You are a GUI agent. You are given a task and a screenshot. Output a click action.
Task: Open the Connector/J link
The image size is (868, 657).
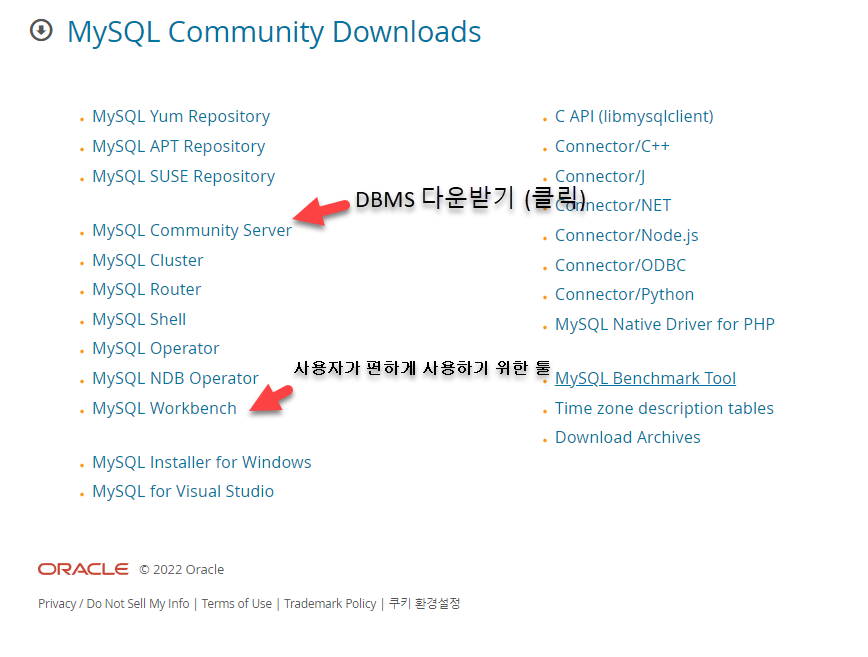point(600,176)
